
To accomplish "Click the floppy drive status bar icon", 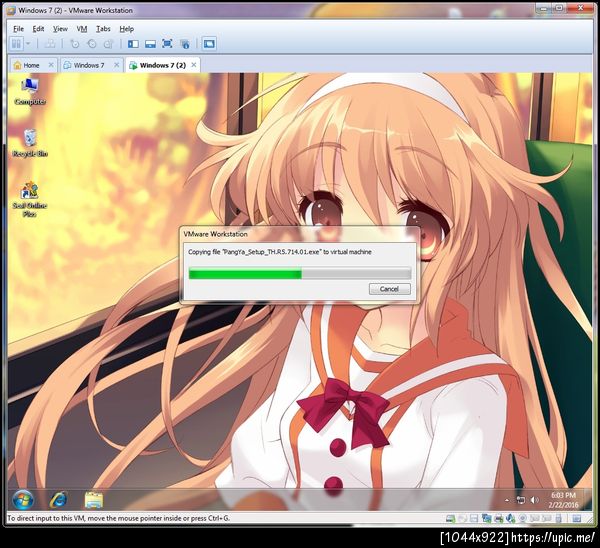I will click(474, 519).
